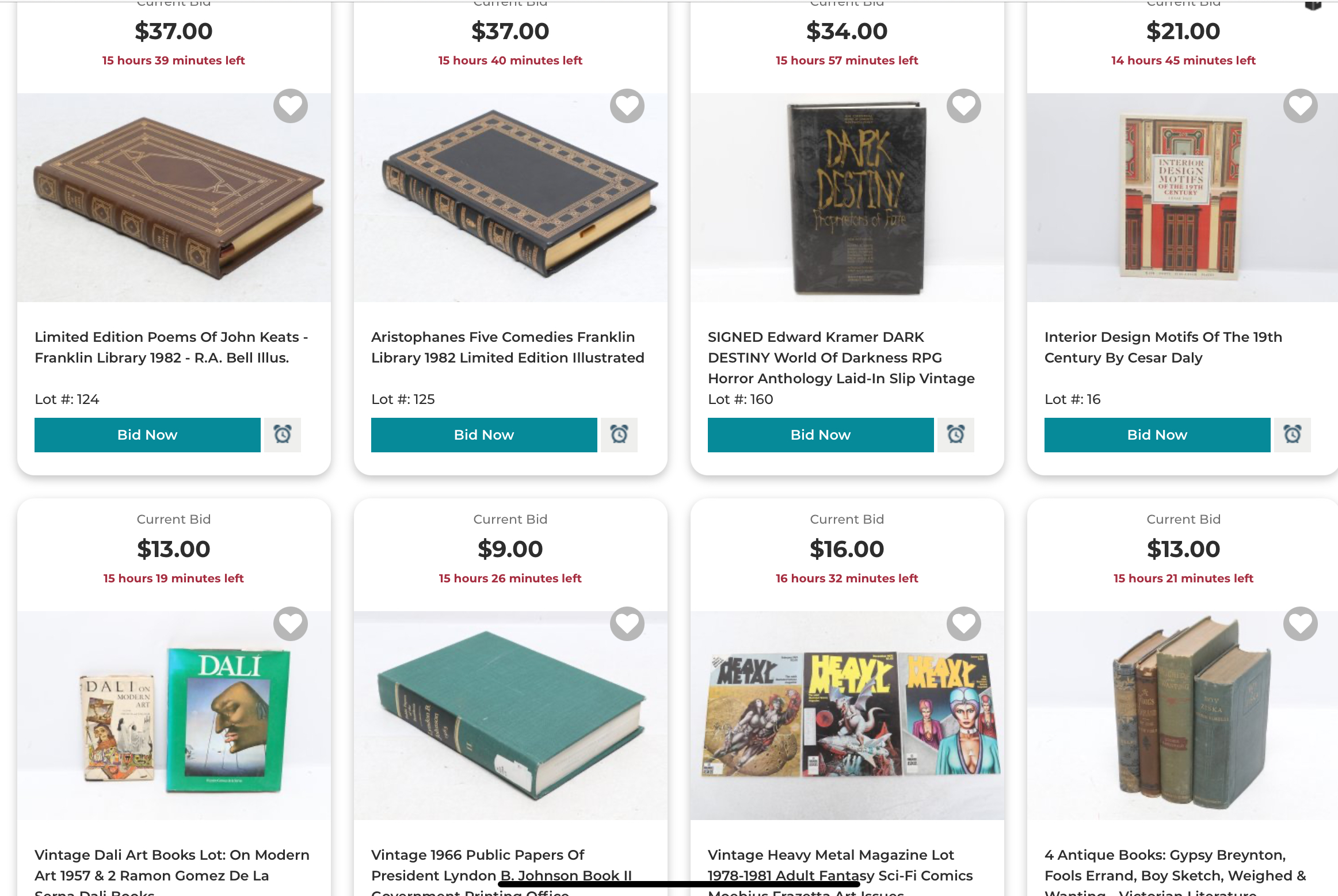
Task: Favorite the Interior Design Motifs lot
Action: coord(1300,106)
